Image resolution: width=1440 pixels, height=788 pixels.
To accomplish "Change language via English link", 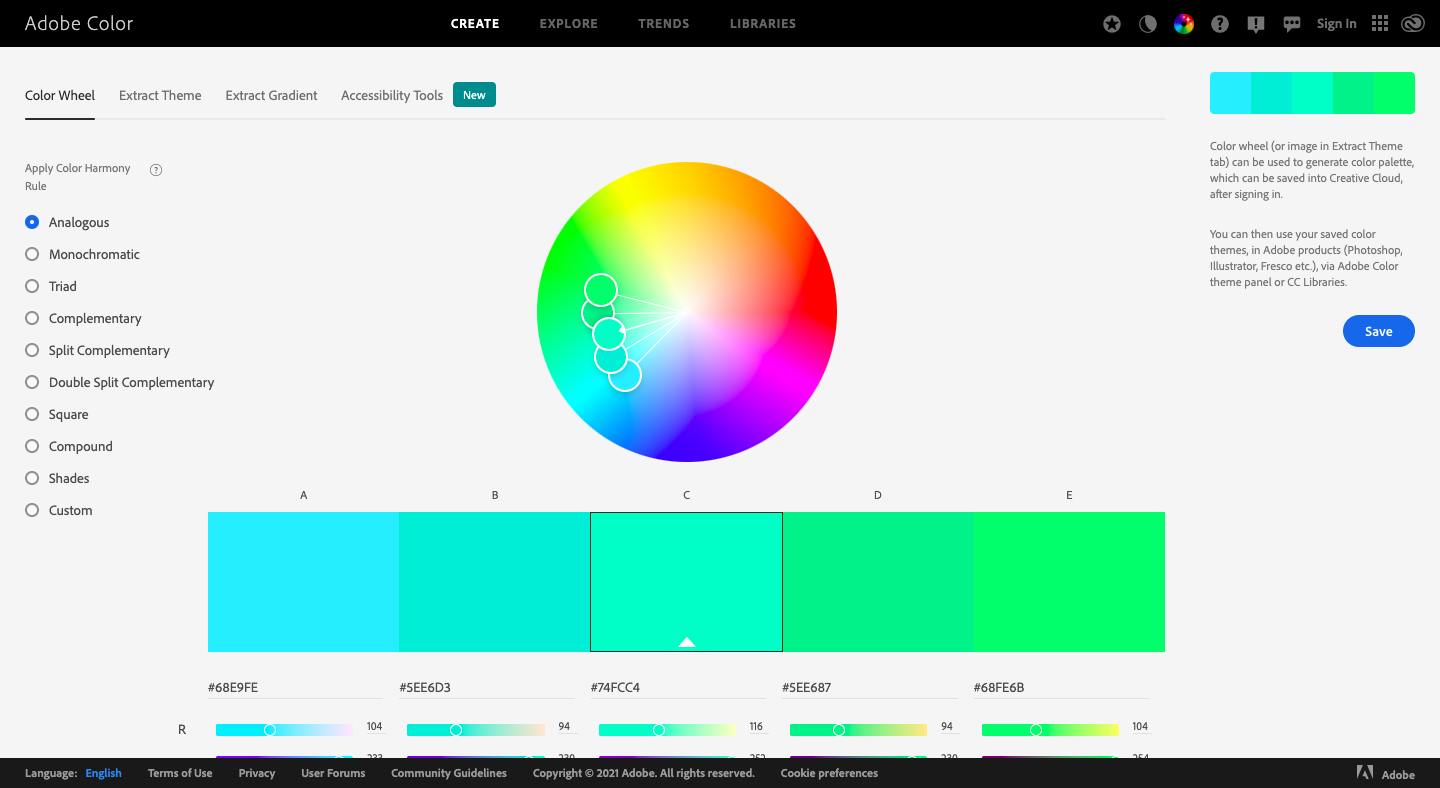I will [x=103, y=773].
